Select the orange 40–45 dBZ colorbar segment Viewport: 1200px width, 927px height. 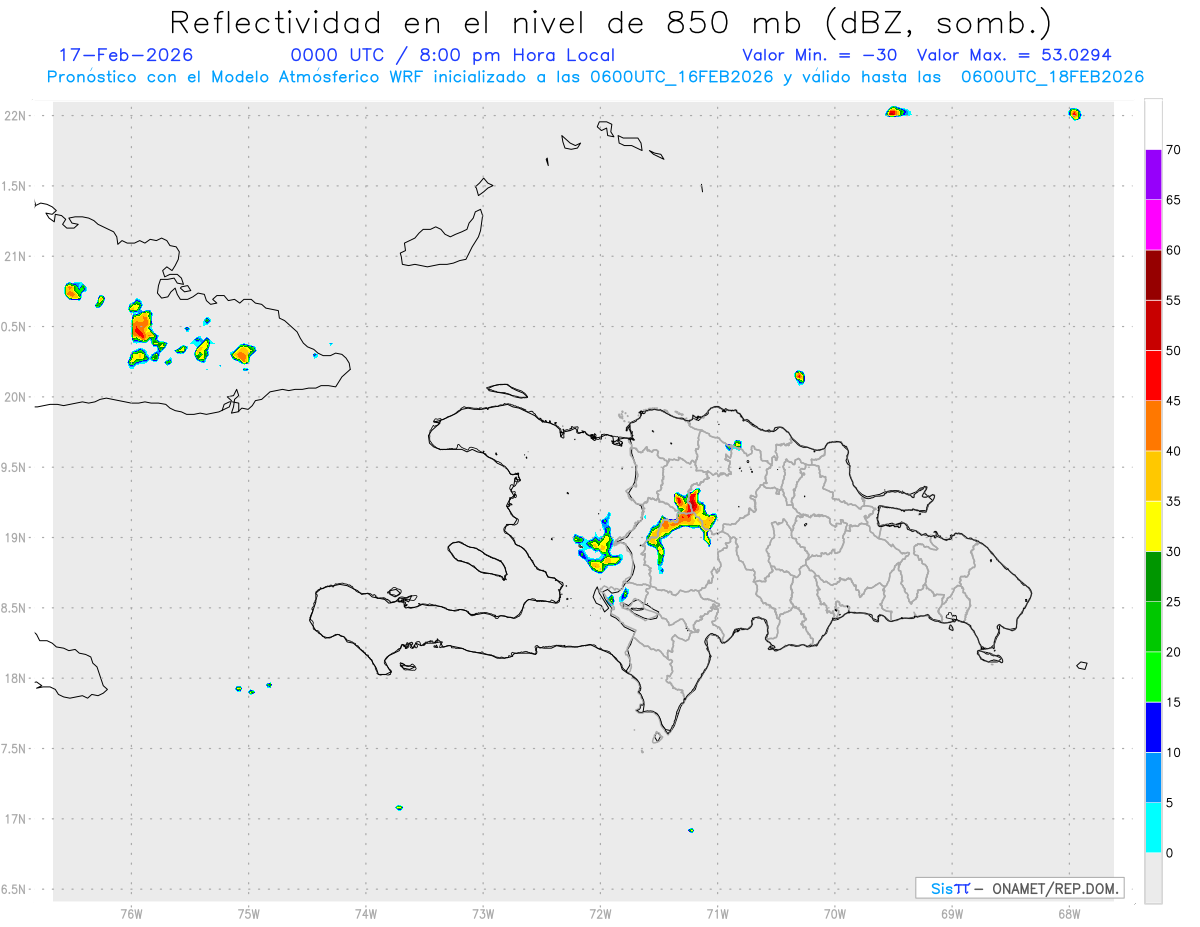click(x=1153, y=426)
